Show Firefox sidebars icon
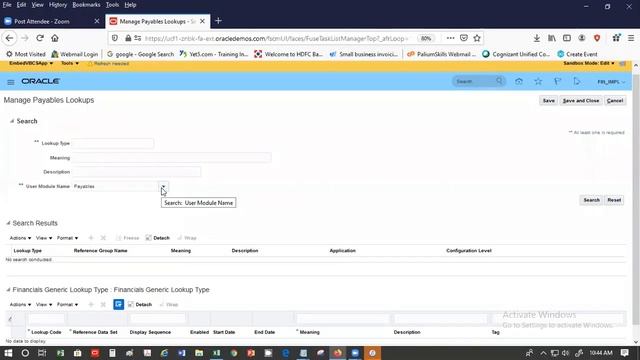Viewport: 640px width, 360px height. coord(567,38)
